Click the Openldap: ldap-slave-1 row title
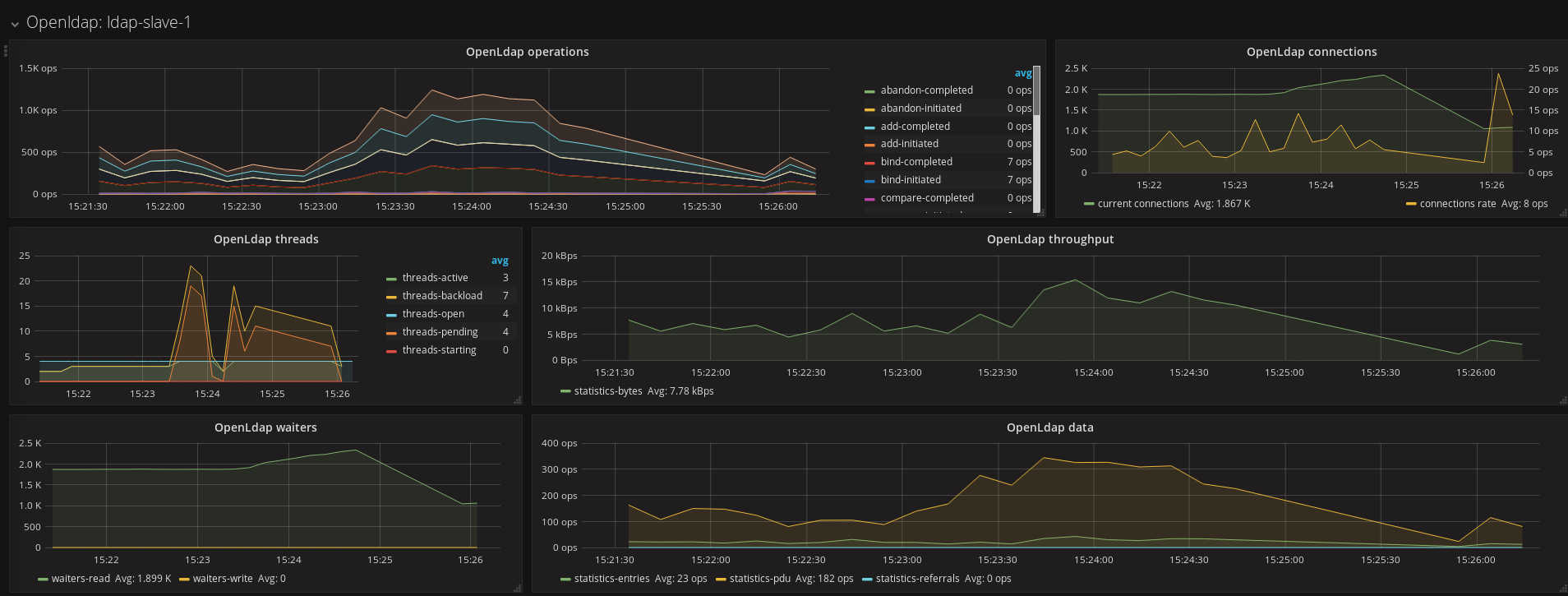This screenshot has width=1568, height=596. click(x=108, y=23)
